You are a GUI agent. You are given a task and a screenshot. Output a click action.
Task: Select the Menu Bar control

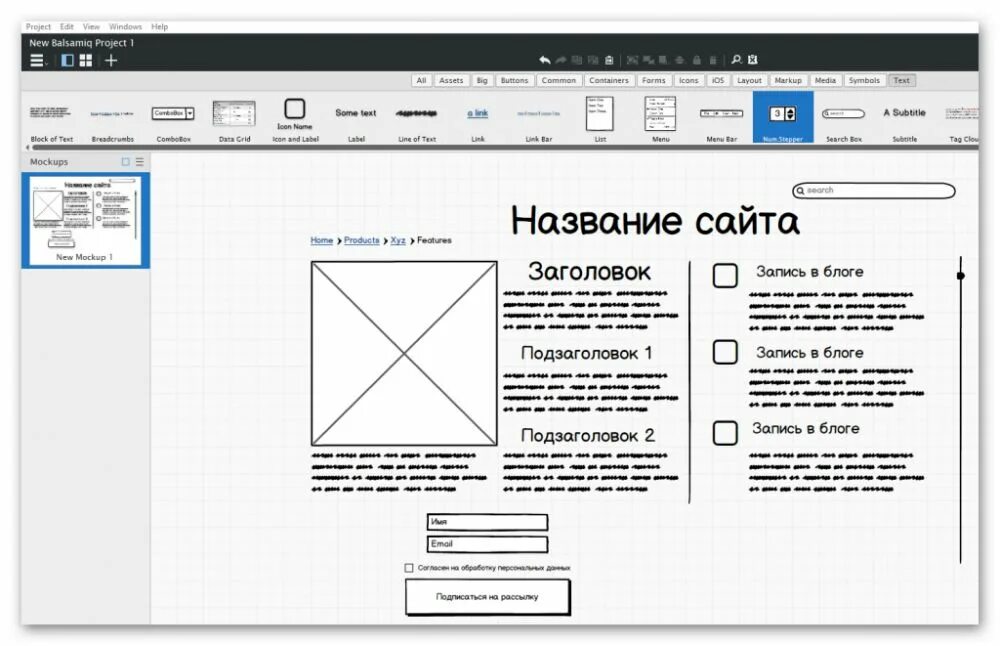[x=721, y=119]
